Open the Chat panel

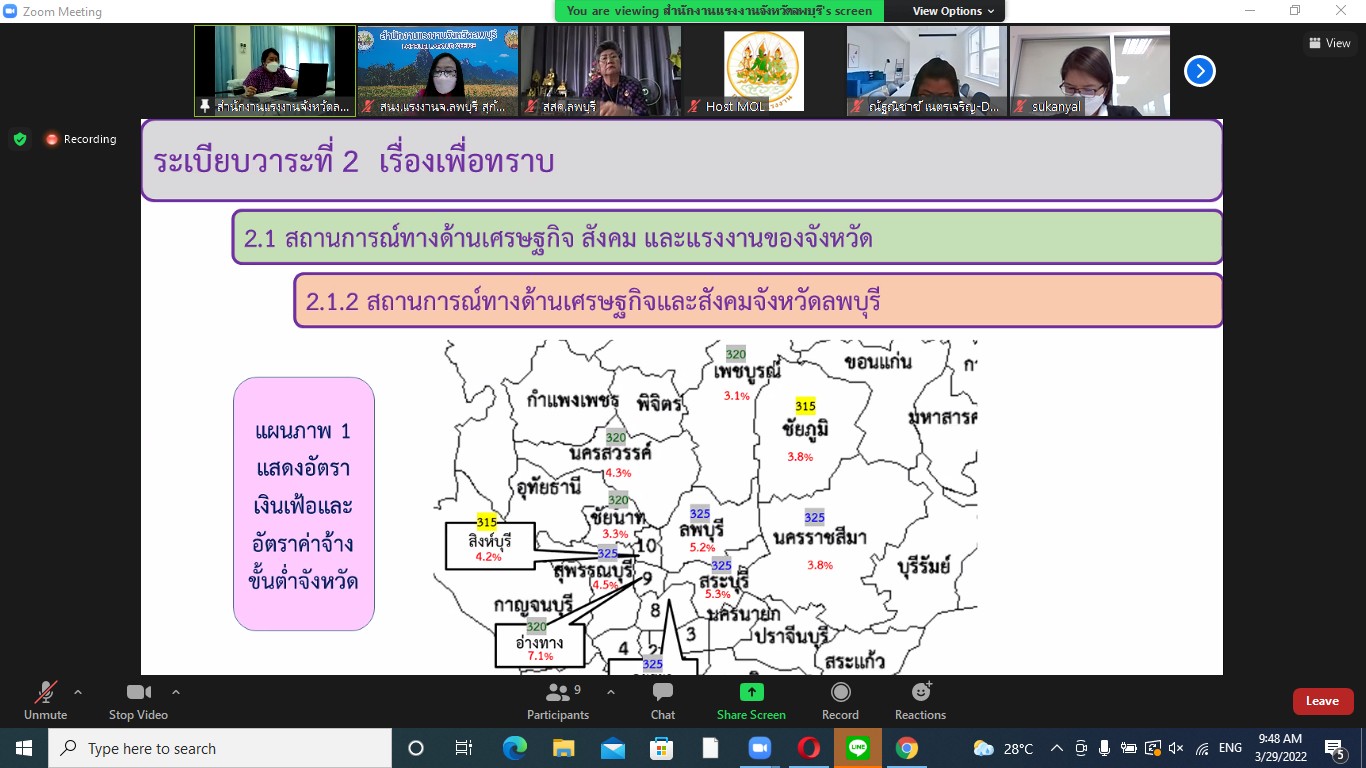662,700
